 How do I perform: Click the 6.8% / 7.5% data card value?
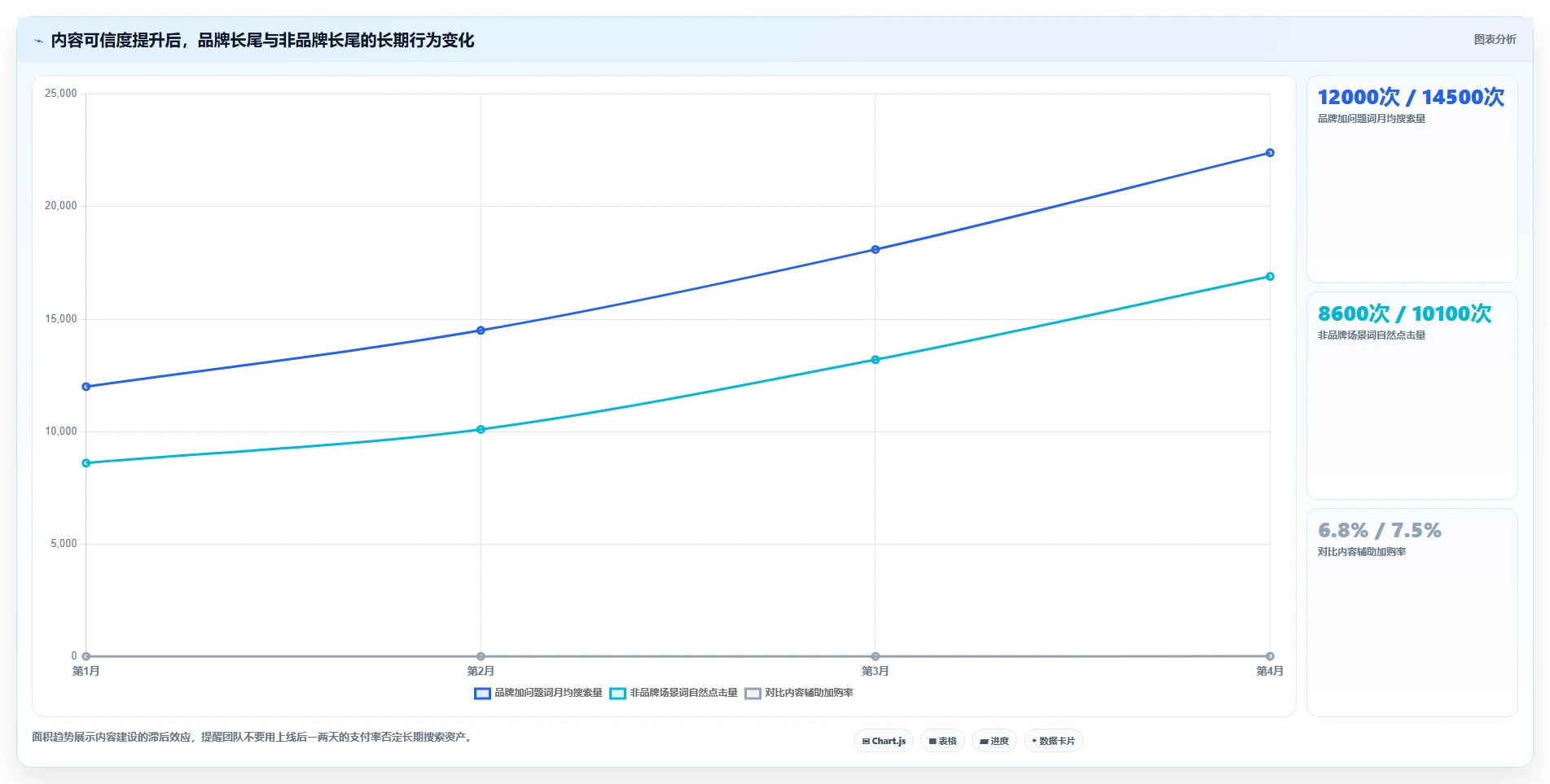pos(1380,531)
